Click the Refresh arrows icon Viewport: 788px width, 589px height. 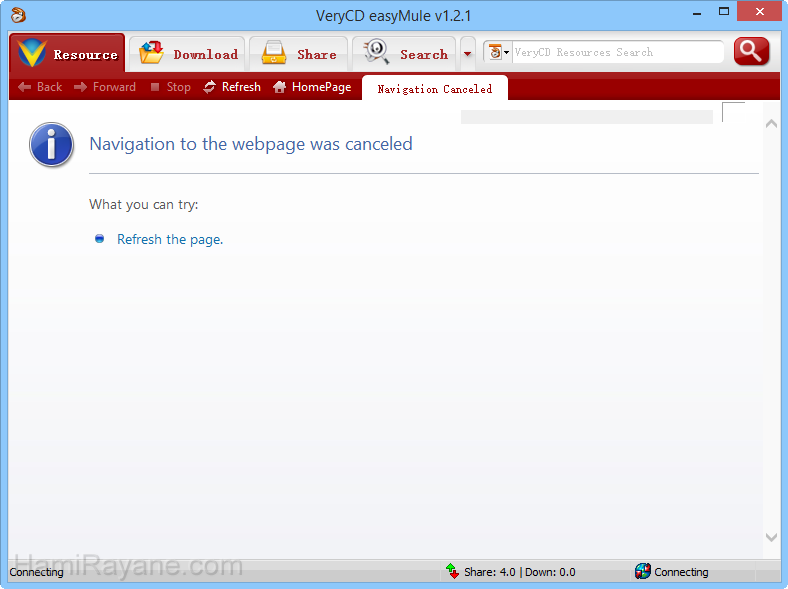(210, 87)
